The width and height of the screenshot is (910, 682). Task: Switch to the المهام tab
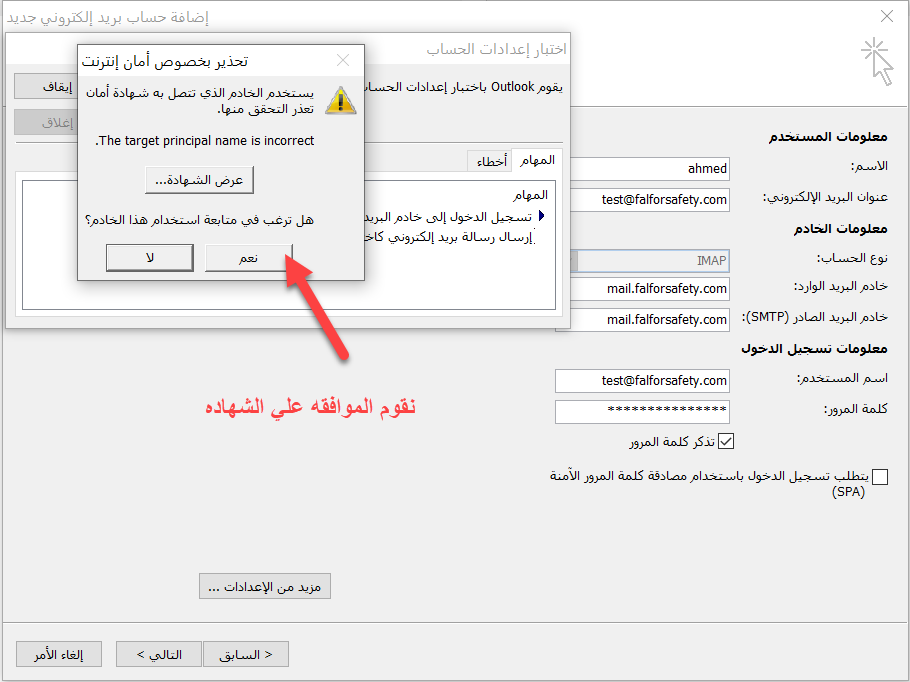point(537,160)
